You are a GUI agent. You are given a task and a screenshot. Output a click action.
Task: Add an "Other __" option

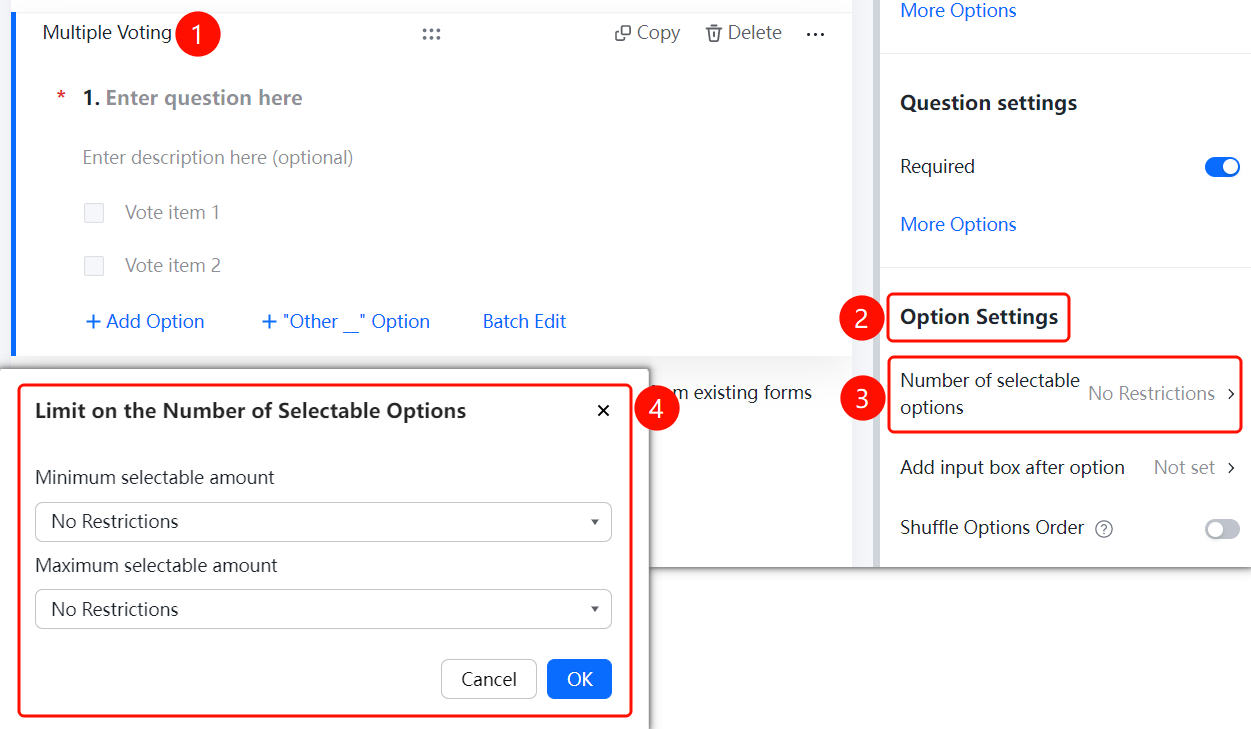[x=345, y=322]
